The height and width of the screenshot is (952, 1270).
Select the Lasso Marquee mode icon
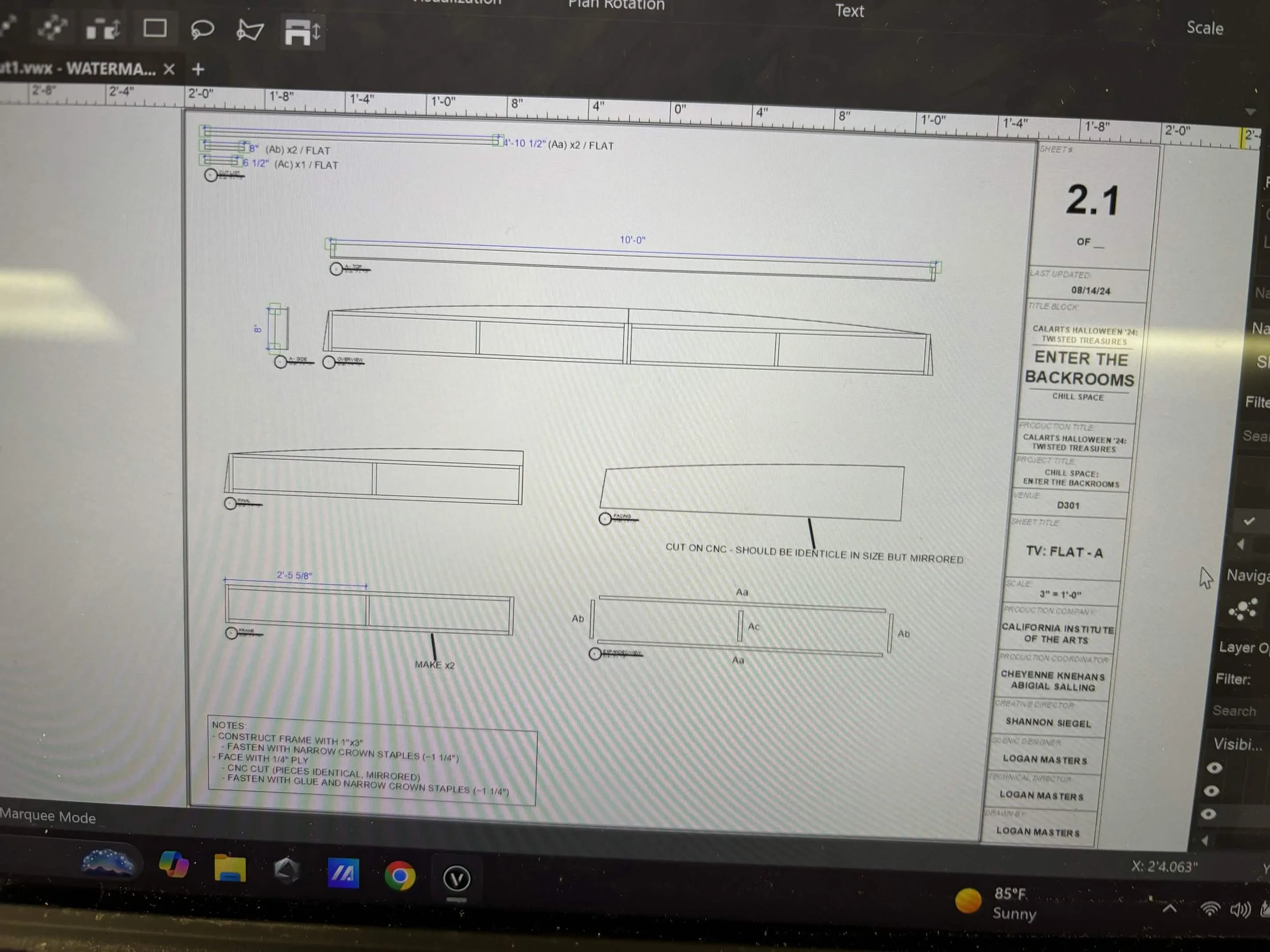tap(202, 29)
